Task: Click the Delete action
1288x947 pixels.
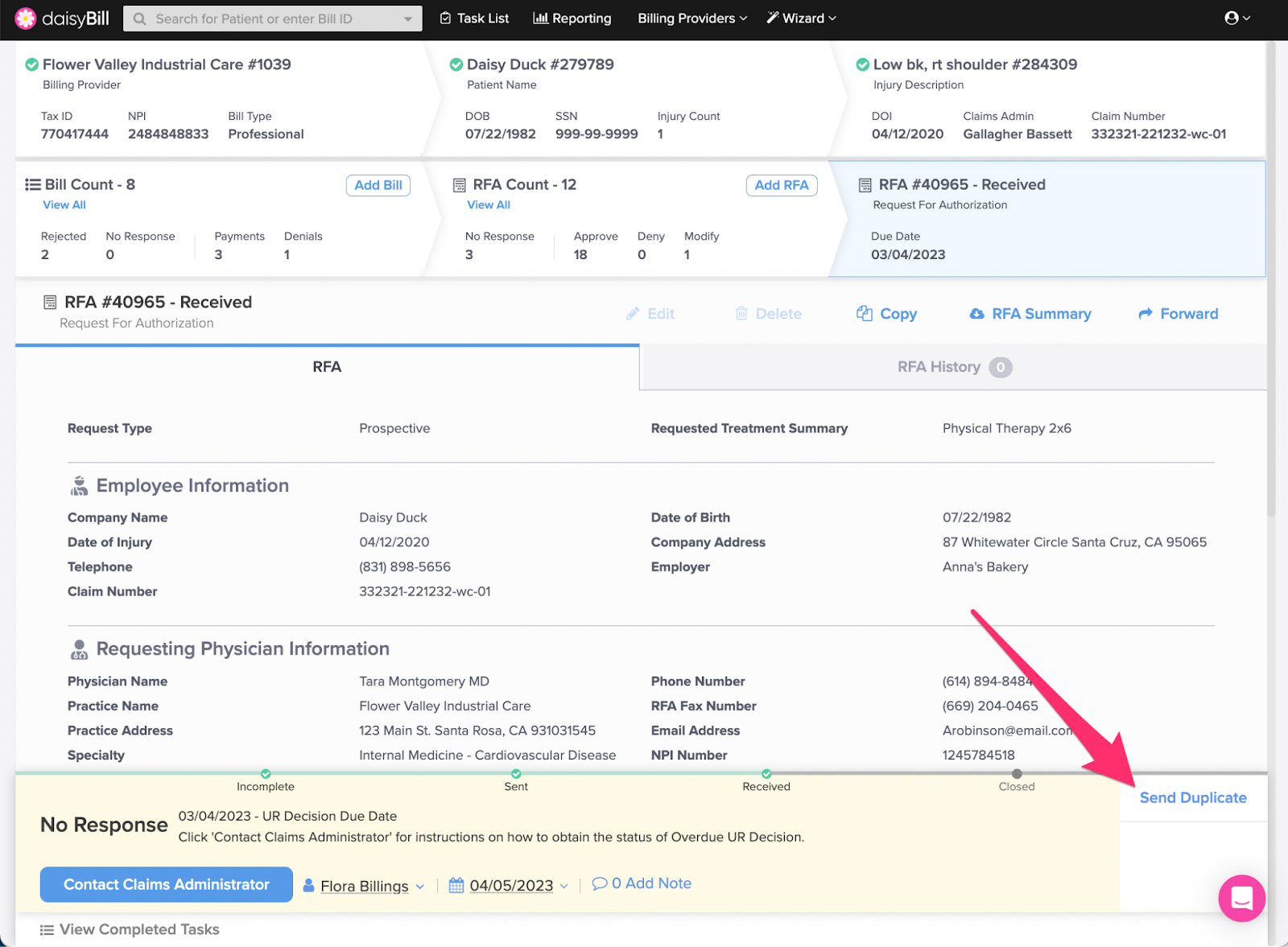Action: click(x=769, y=314)
